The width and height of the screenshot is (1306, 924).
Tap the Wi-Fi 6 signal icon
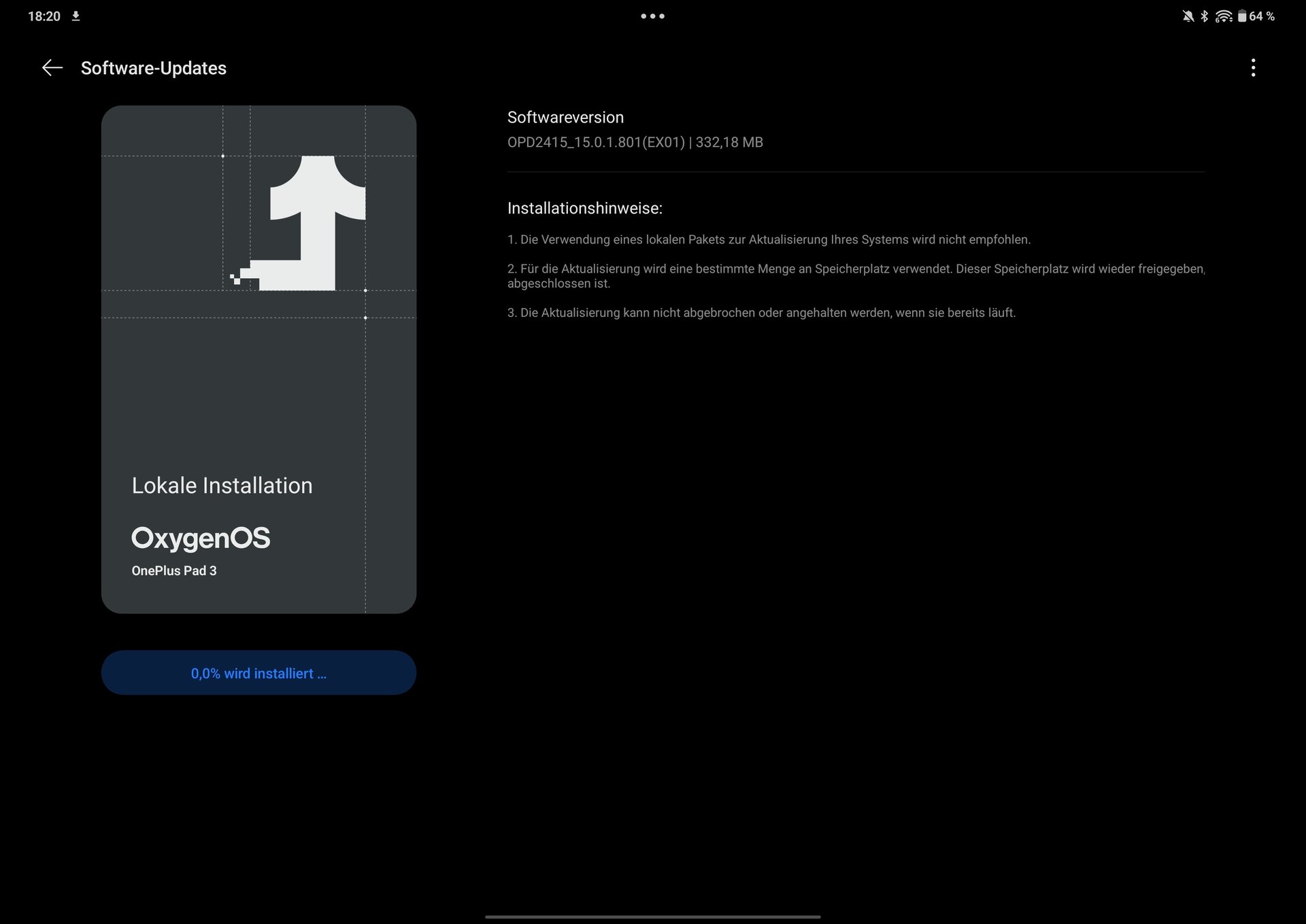coord(1223,16)
